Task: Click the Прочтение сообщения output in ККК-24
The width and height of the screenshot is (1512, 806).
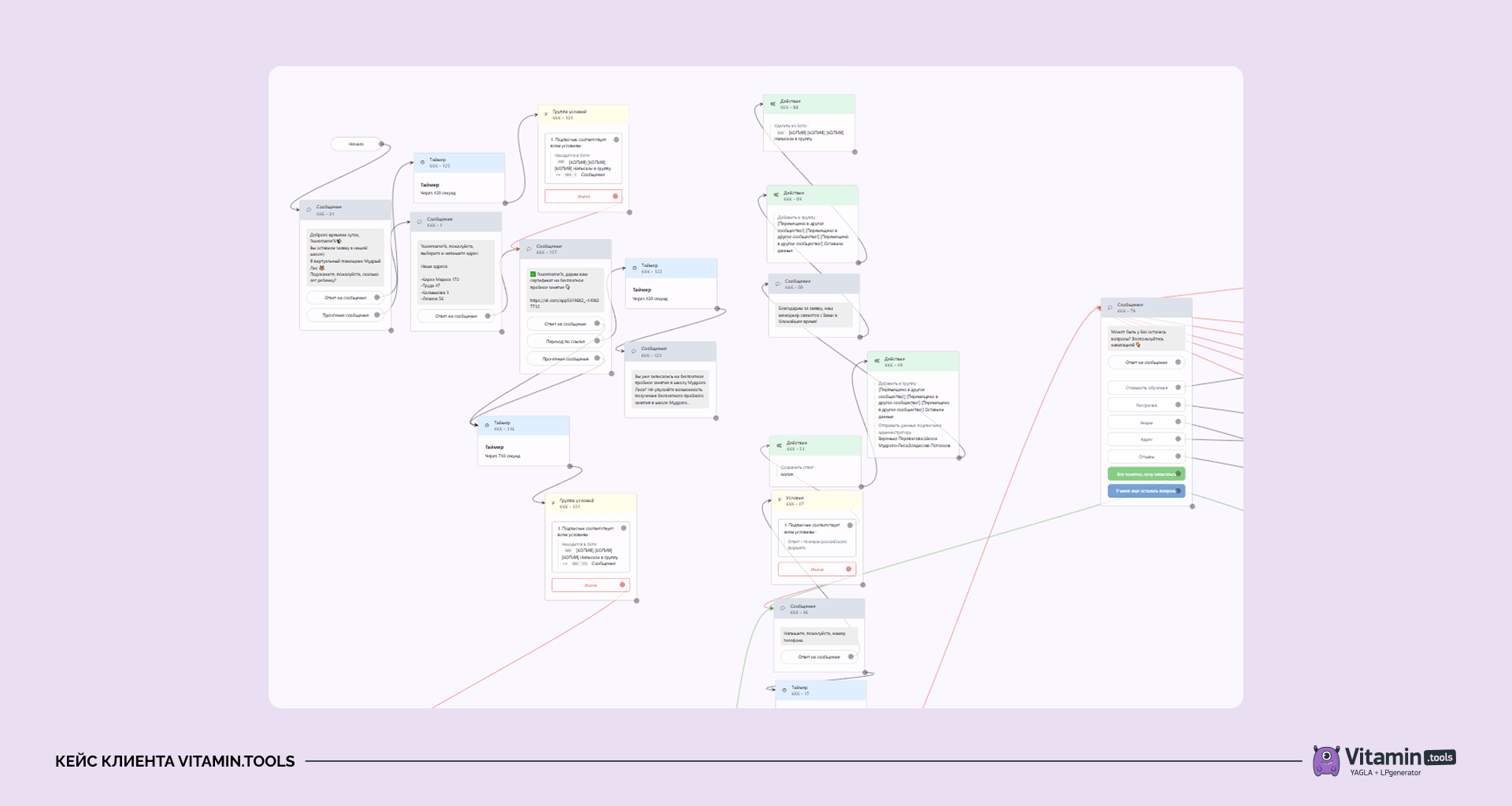Action: pos(345,315)
